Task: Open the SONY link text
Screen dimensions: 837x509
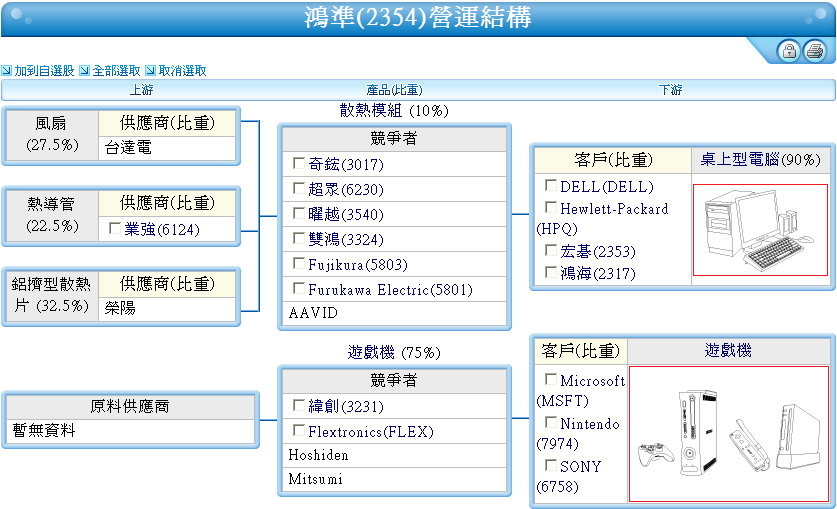Action: (581, 467)
